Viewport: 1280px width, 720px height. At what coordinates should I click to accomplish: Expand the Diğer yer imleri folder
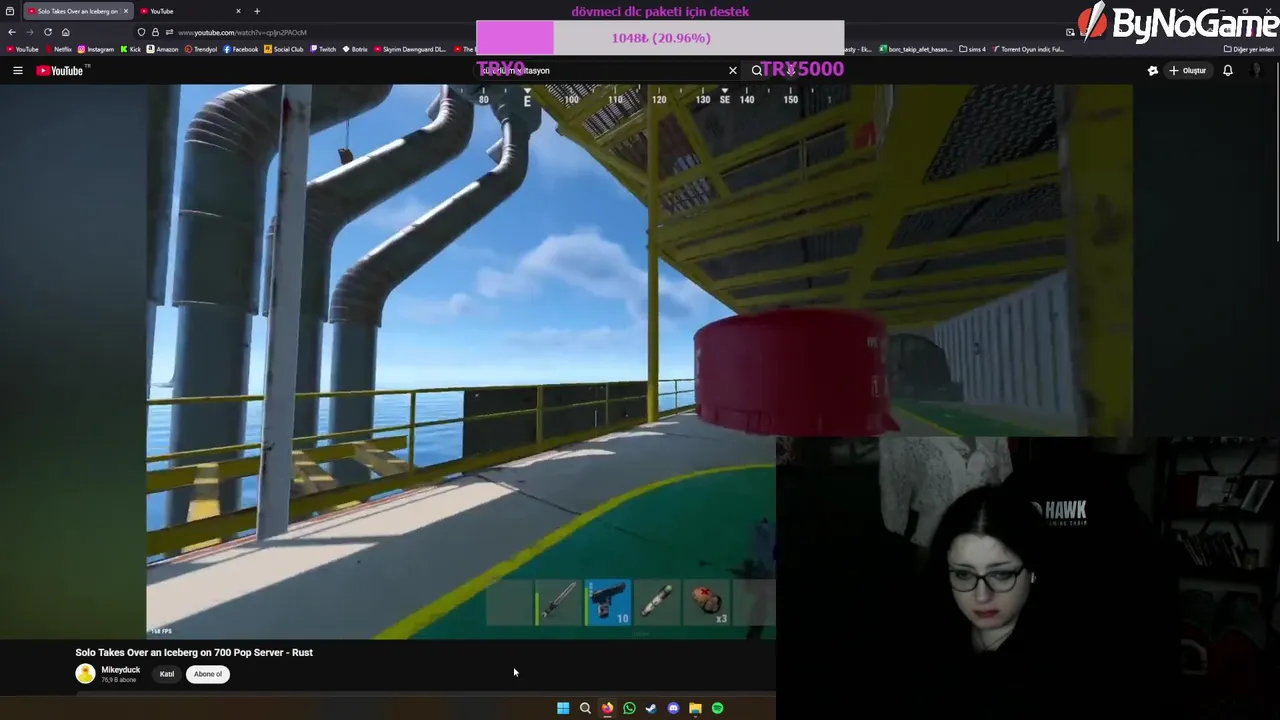pyautogui.click(x=1249, y=49)
